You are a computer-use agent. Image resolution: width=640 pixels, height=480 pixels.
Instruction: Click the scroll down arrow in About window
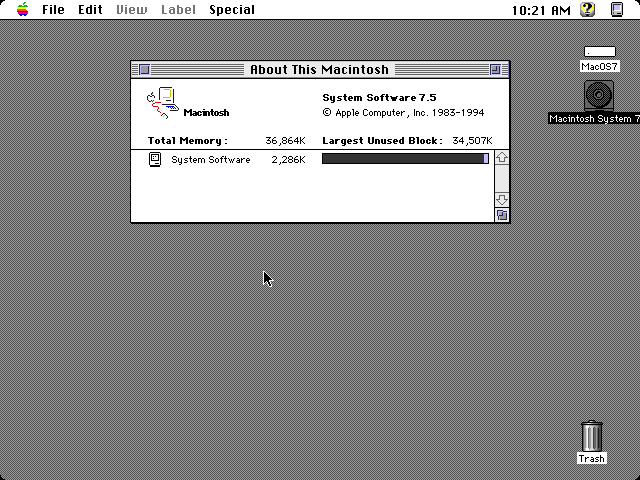tap(502, 200)
